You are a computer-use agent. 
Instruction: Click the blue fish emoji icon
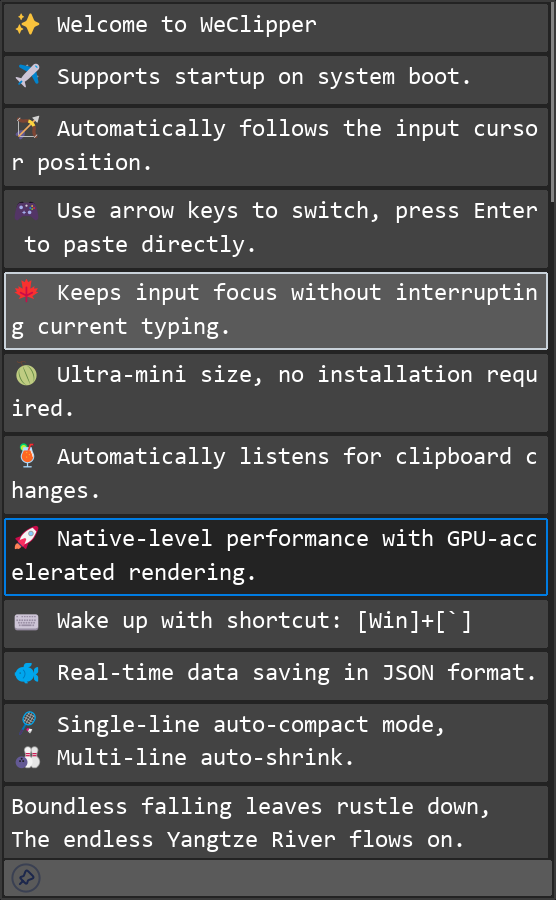pos(27,673)
